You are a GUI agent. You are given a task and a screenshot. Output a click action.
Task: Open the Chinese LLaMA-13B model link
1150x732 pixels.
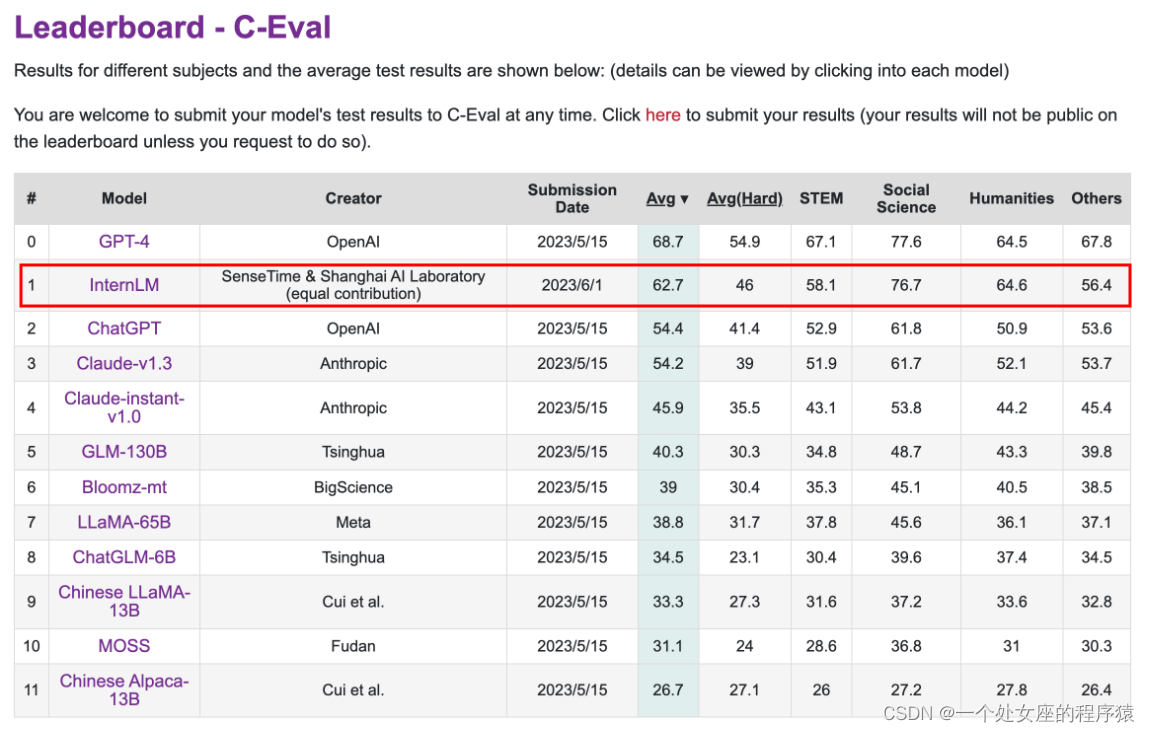click(124, 601)
